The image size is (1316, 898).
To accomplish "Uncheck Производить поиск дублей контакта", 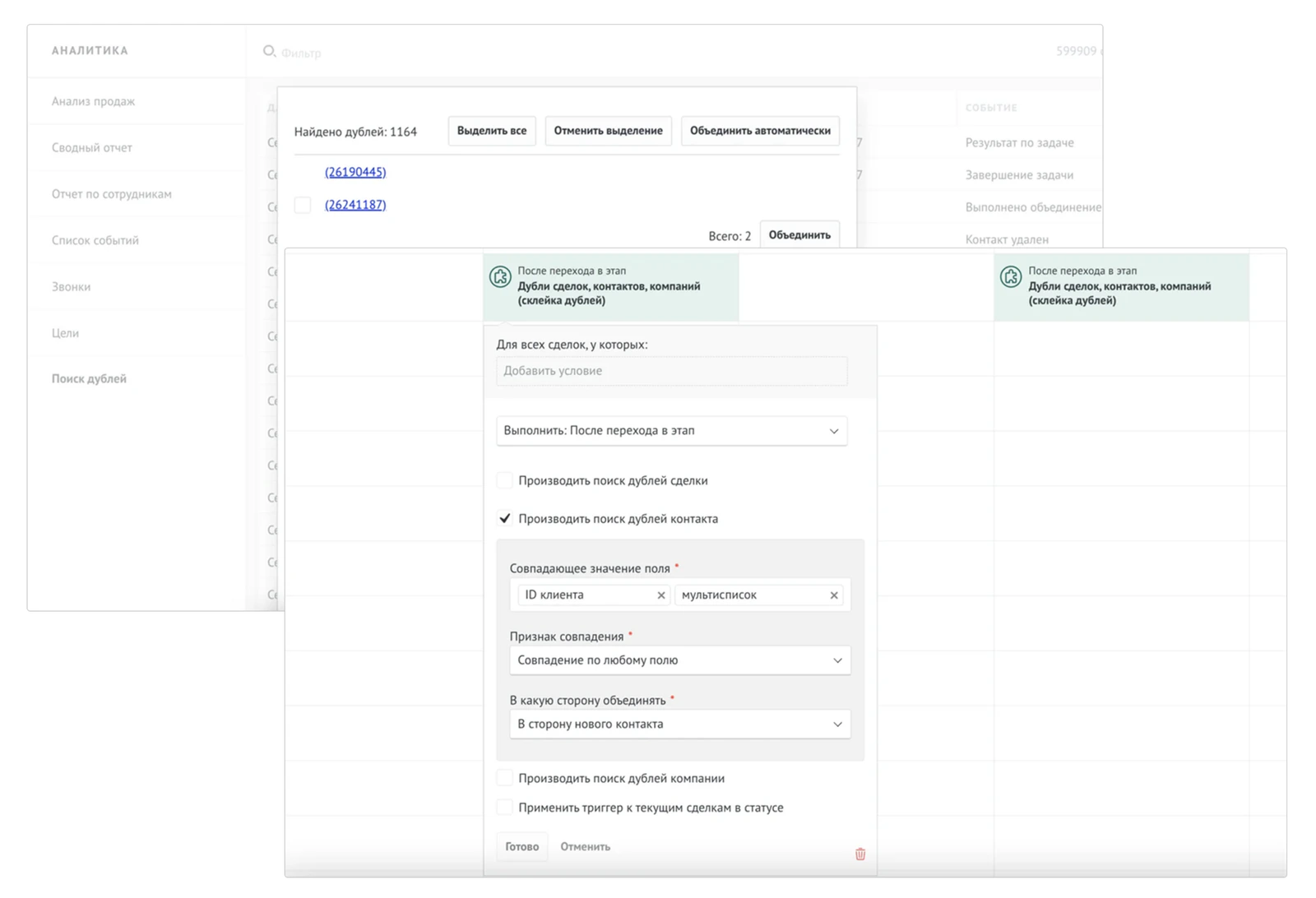I will 505,518.
